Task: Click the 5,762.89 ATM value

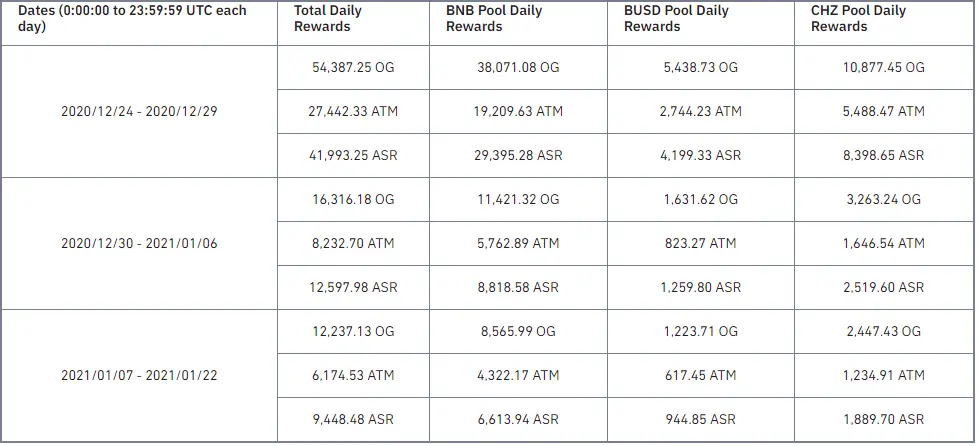Action: (518, 243)
